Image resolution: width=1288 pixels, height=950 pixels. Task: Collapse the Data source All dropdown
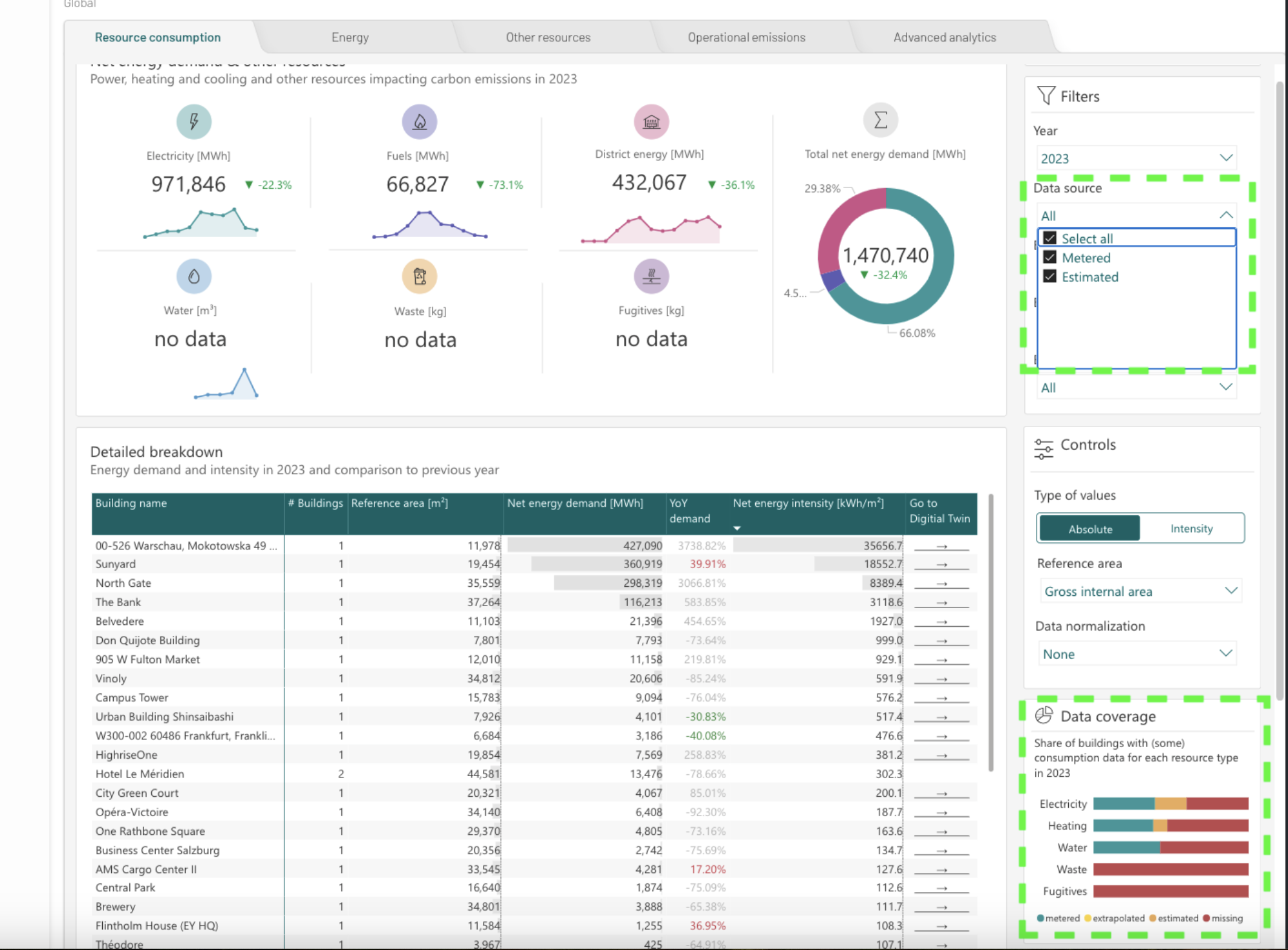pyautogui.click(x=1136, y=216)
